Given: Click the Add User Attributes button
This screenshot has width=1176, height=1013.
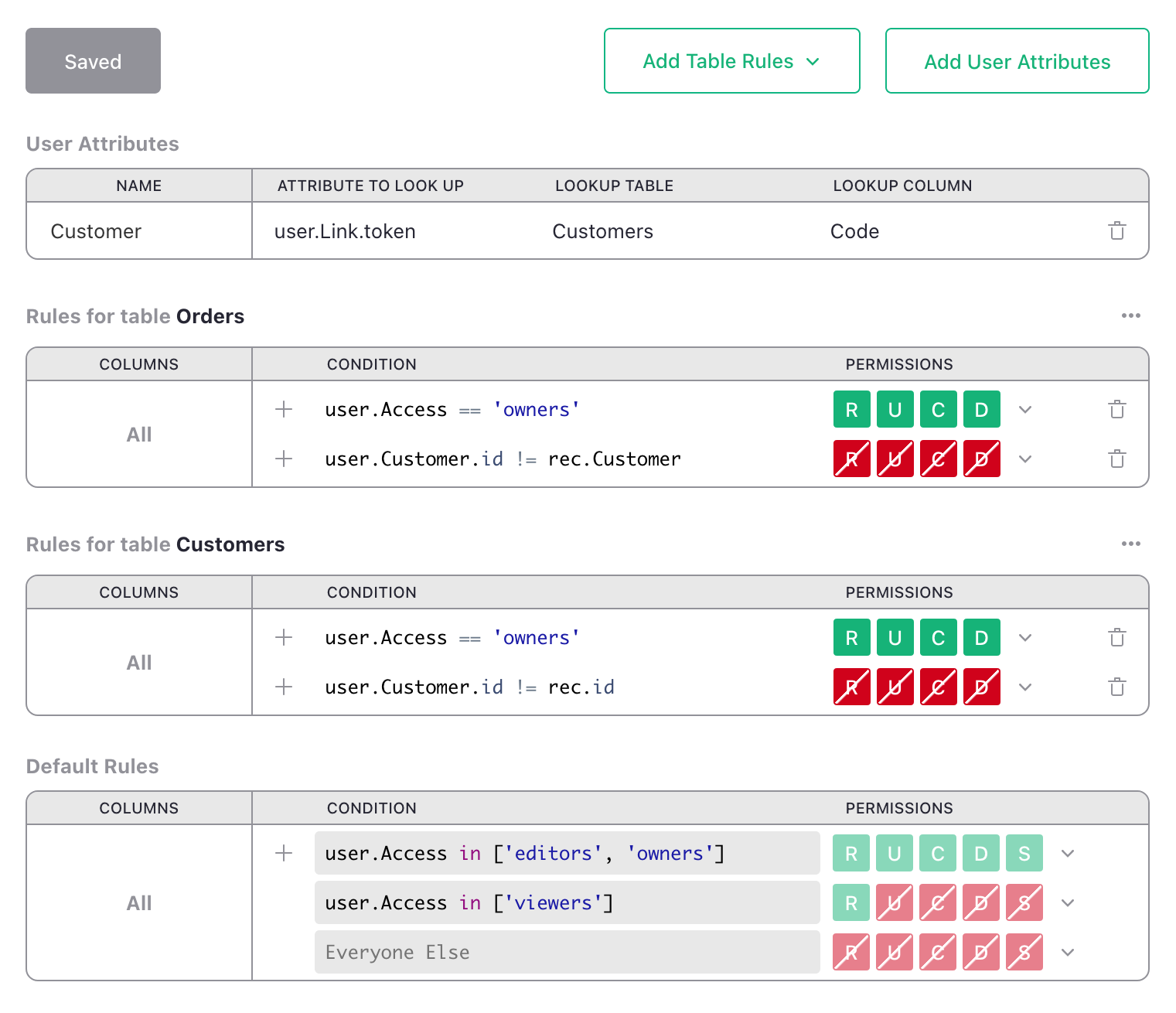Looking at the screenshot, I should pyautogui.click(x=1017, y=61).
